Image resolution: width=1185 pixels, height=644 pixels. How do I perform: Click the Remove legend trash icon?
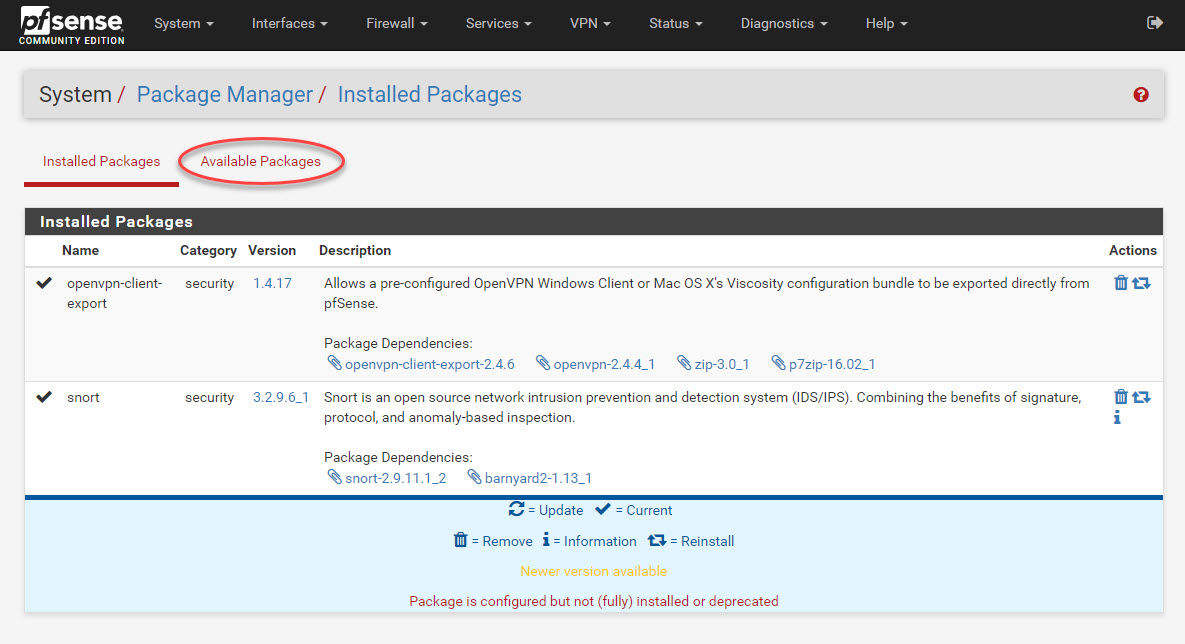point(460,540)
